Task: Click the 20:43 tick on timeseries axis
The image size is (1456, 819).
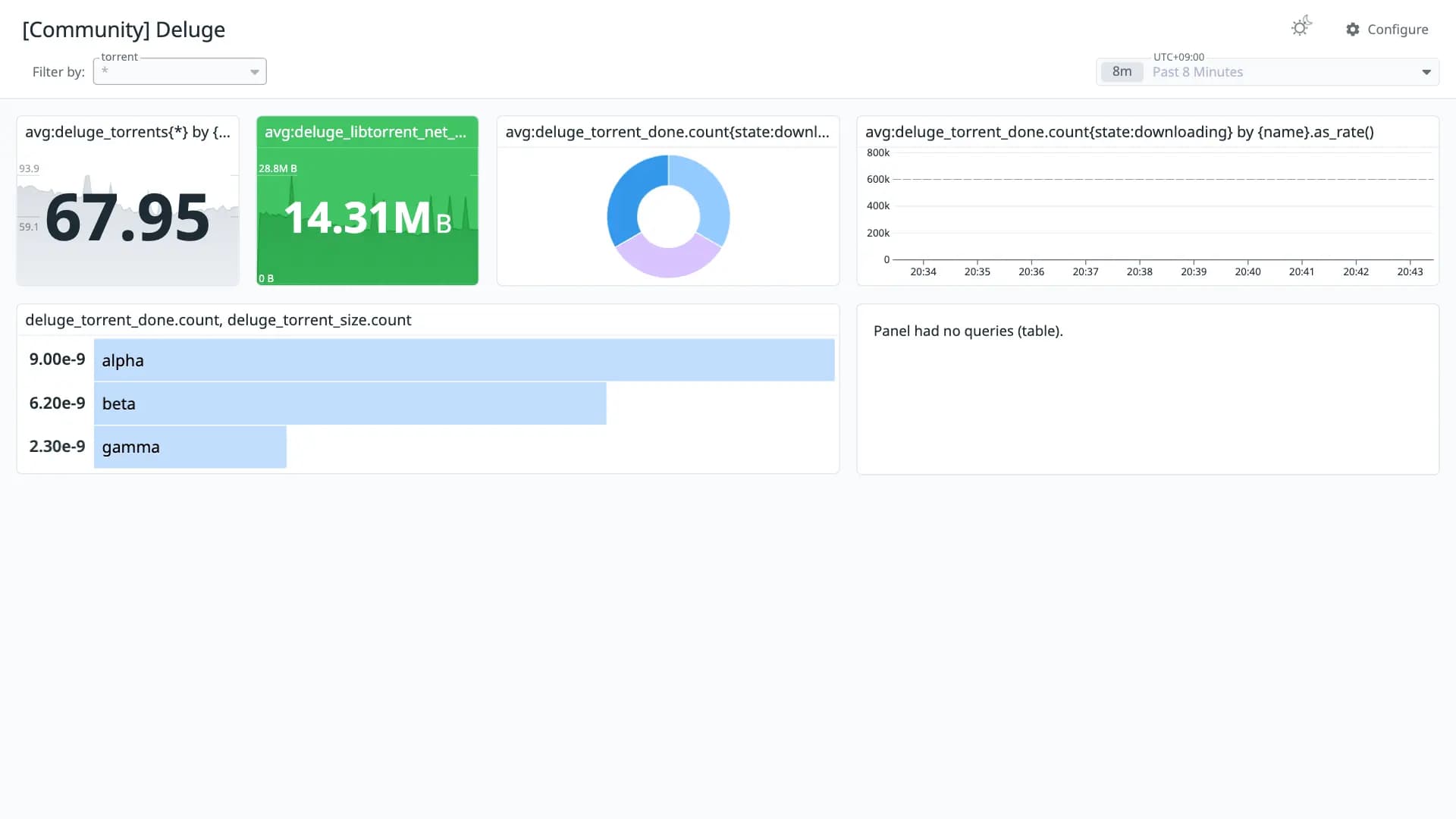Action: coord(1410,271)
